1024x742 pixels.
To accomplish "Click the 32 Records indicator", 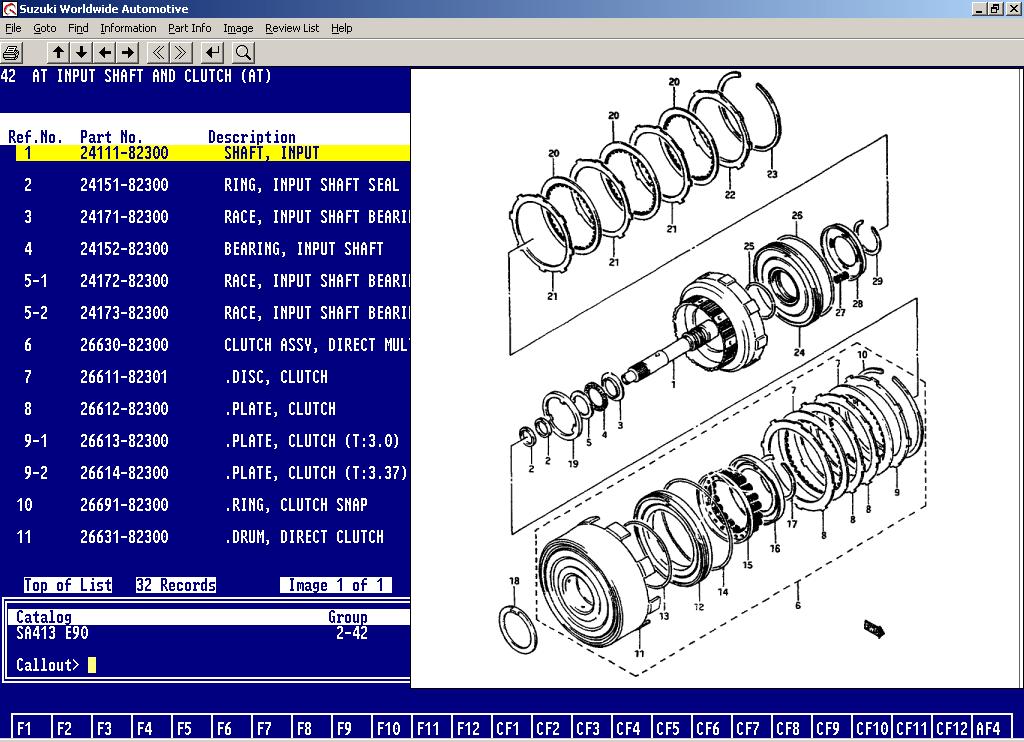I will pyautogui.click(x=176, y=585).
